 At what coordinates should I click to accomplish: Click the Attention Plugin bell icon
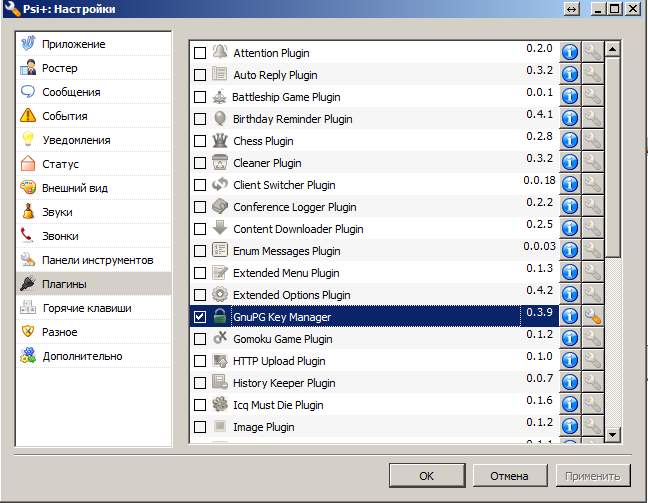(x=220, y=52)
